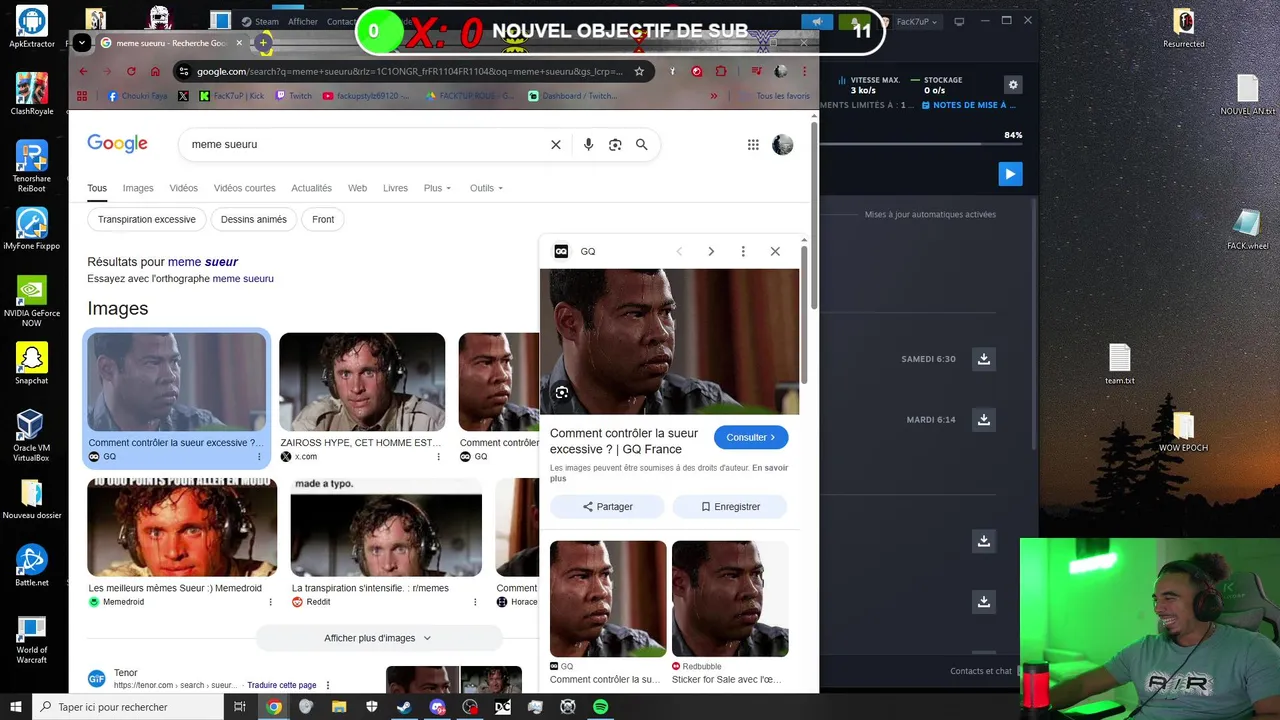The image size is (1280, 720).
Task: Open Chrome home page button
Action: (155, 71)
